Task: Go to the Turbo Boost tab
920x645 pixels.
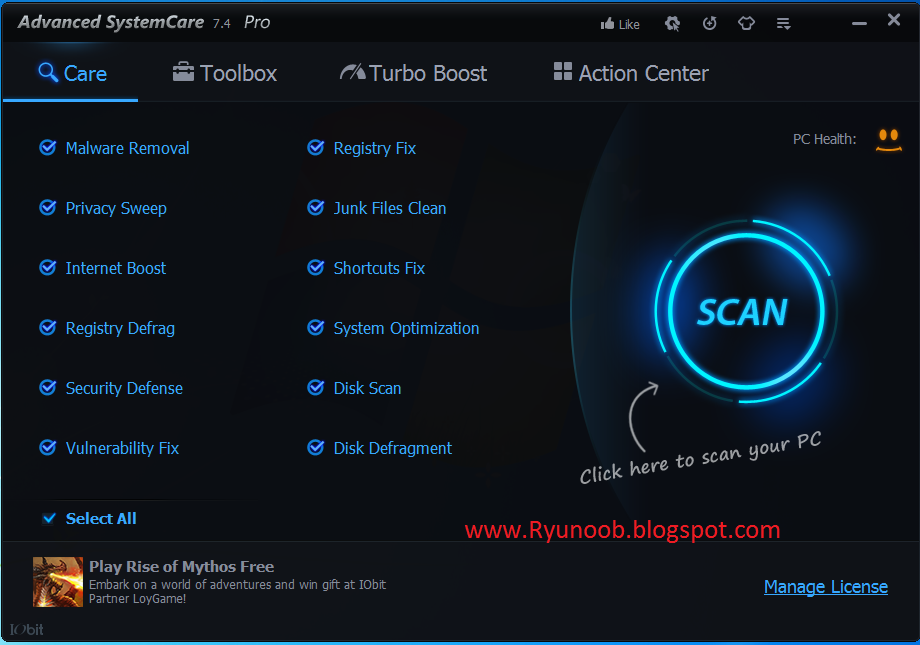Action: click(x=414, y=73)
